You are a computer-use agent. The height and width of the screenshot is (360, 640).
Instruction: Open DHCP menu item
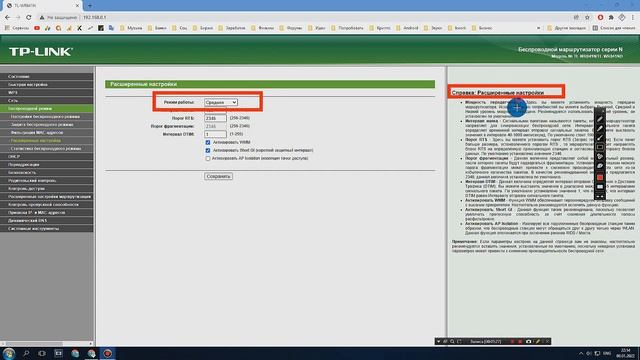[x=47, y=156]
